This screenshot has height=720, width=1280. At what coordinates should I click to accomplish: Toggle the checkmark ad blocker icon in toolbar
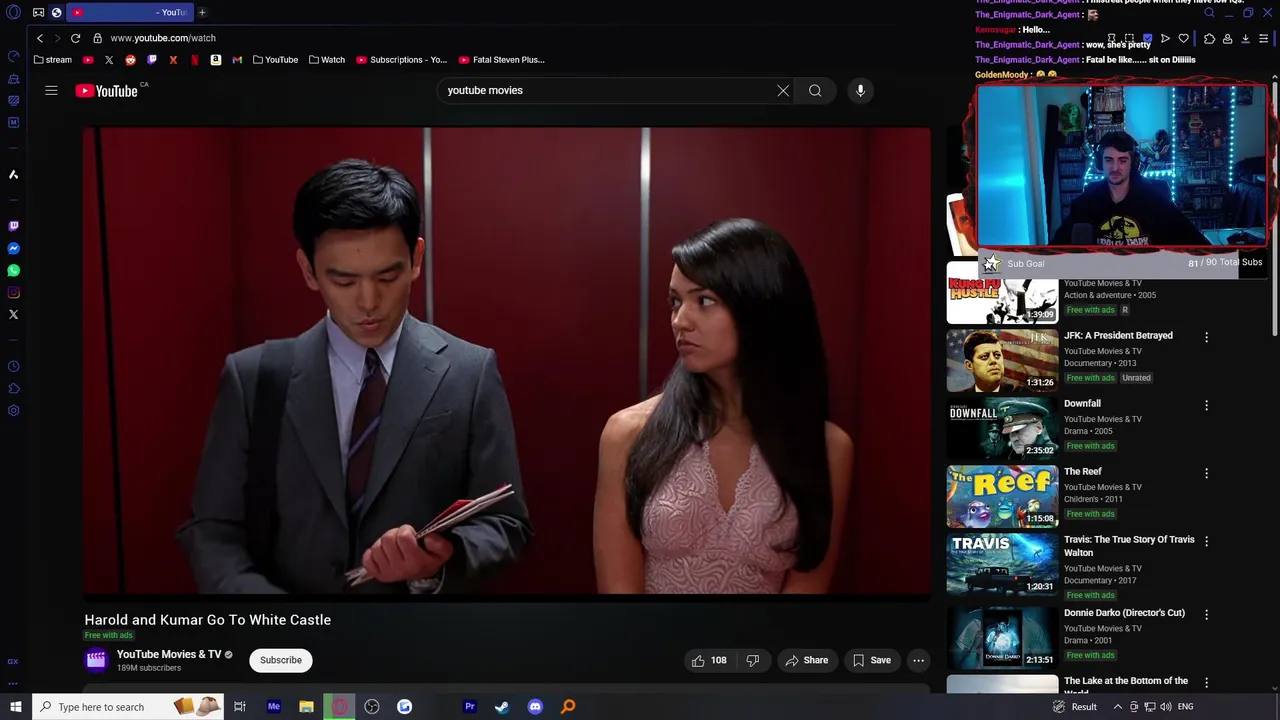point(1147,39)
